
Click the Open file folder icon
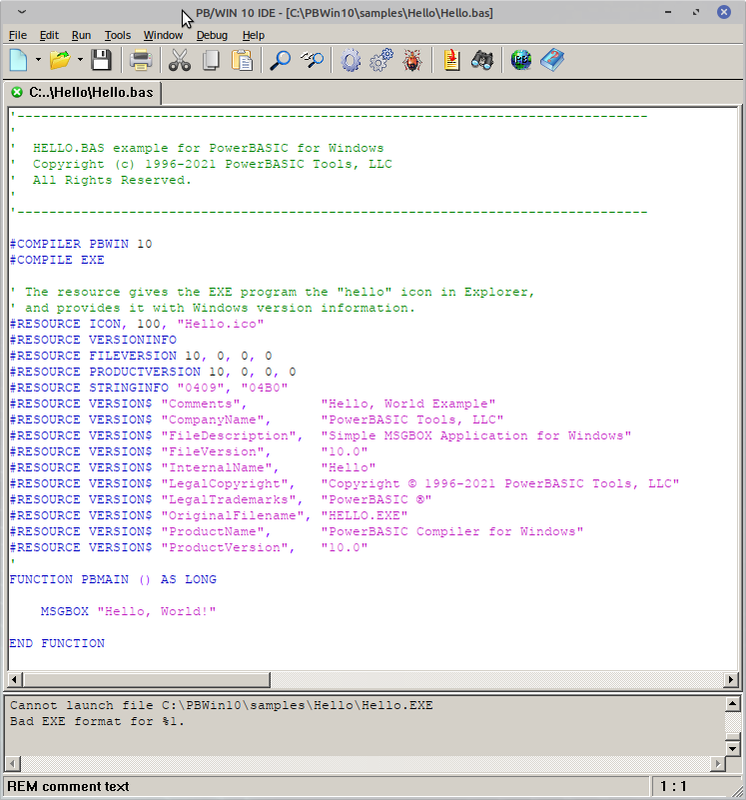coord(60,60)
